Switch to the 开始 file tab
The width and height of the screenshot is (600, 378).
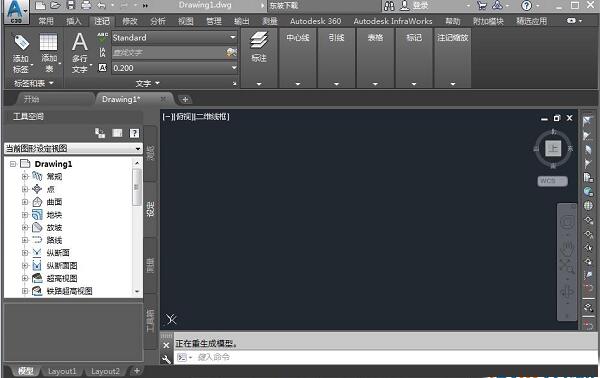[31, 99]
